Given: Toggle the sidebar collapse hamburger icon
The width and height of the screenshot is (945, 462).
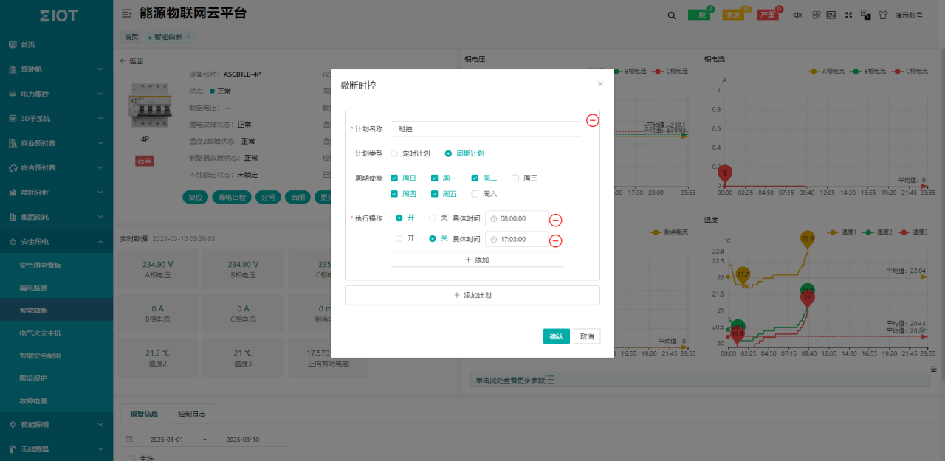Looking at the screenshot, I should pos(126,15).
